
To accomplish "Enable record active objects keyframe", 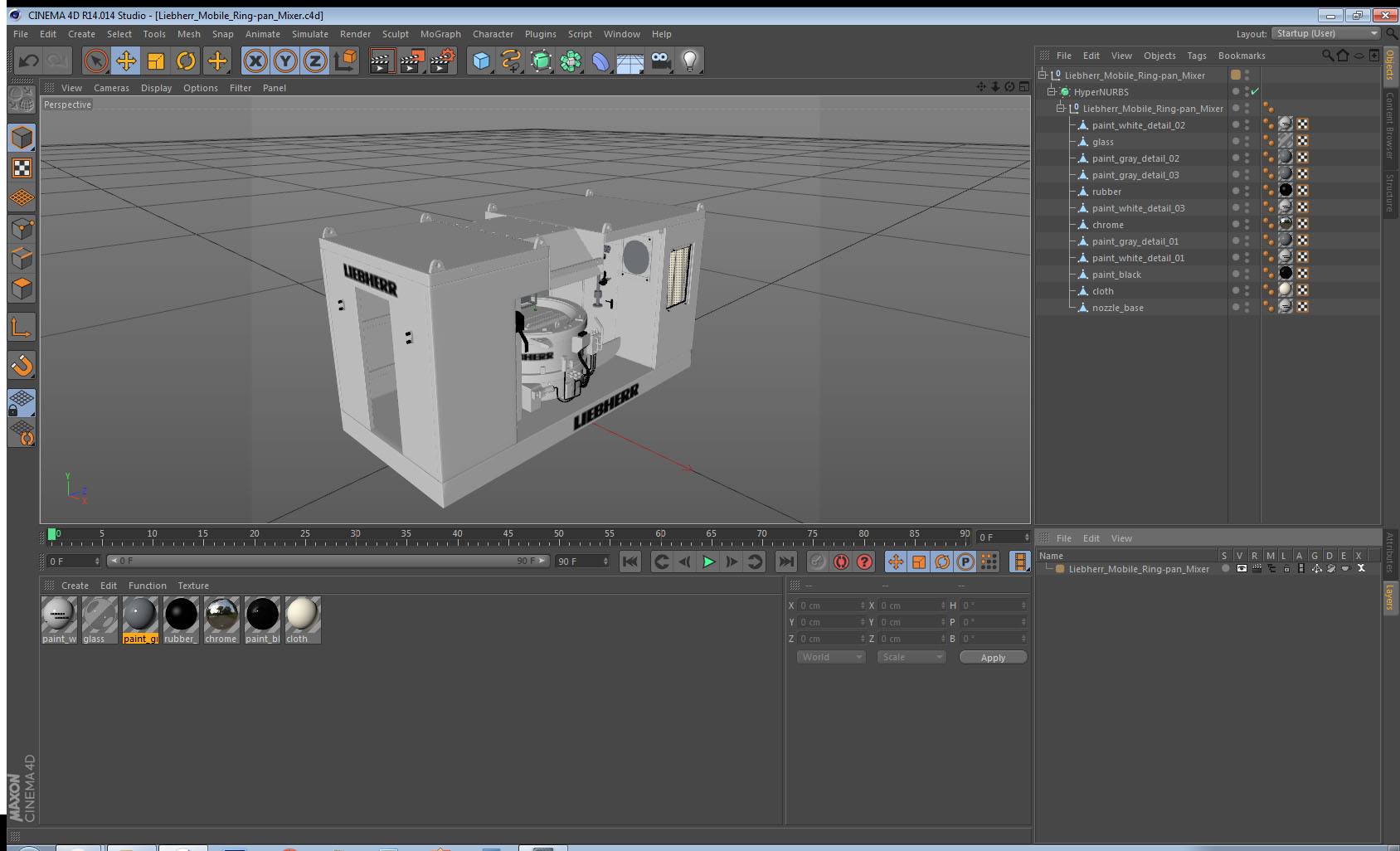I will tap(817, 562).
